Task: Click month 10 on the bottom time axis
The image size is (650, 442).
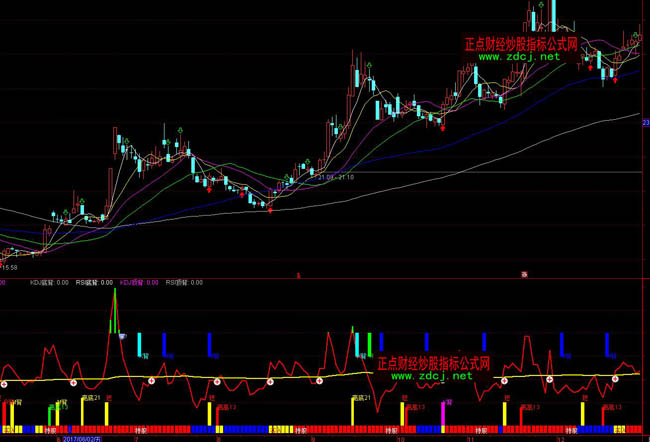Action: [x=401, y=438]
